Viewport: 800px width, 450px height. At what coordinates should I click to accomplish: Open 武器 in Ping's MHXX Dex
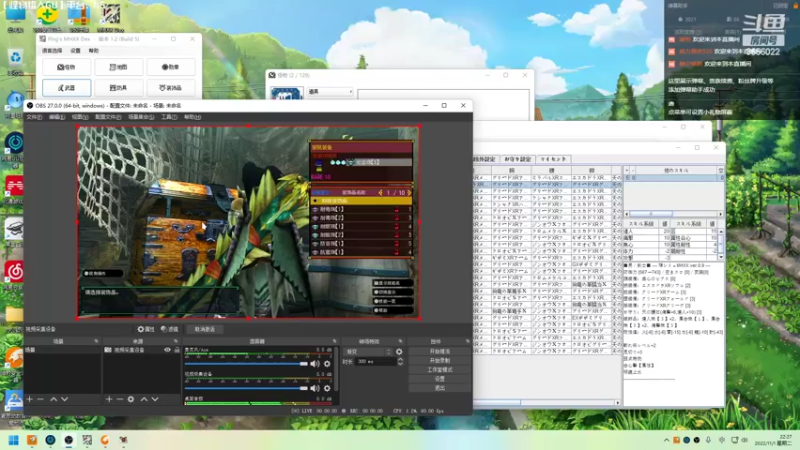[x=67, y=88]
